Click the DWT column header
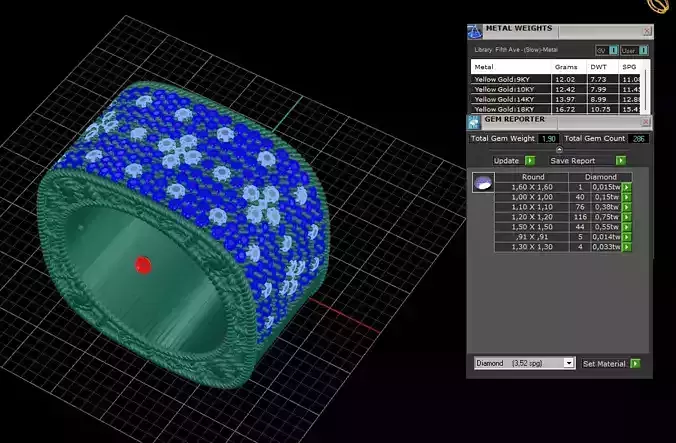Screen dimensions: 676x443 [x=603, y=67]
